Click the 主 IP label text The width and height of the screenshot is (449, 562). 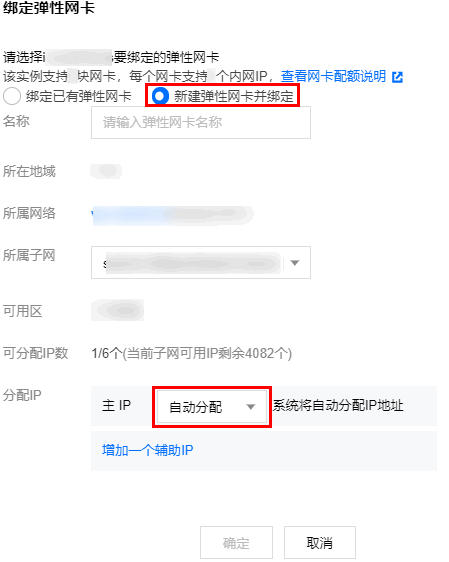pyautogui.click(x=116, y=406)
